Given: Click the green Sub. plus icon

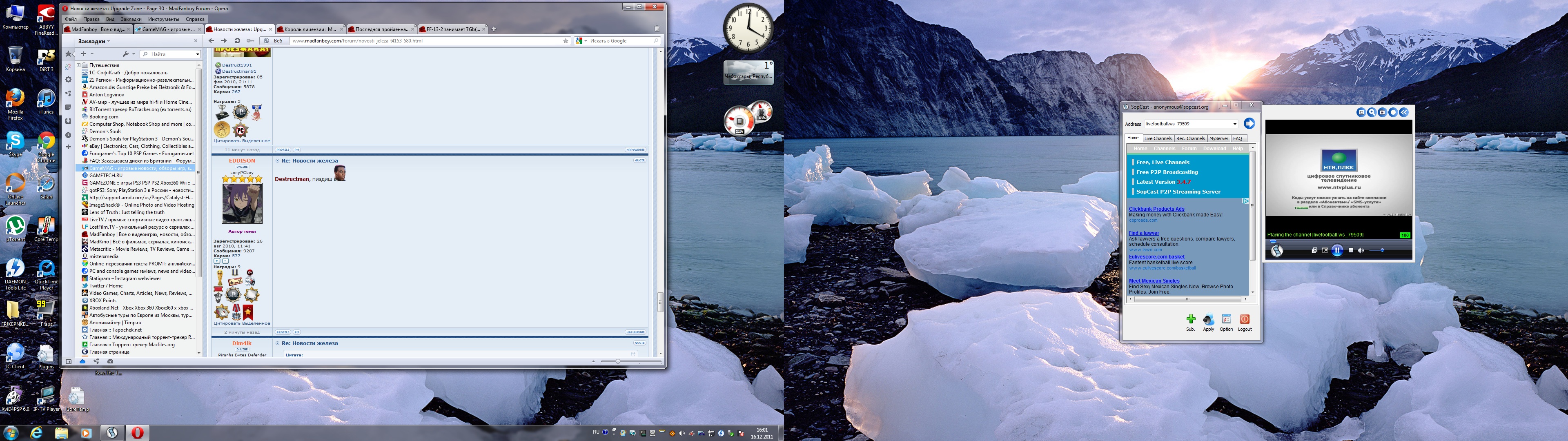Looking at the screenshot, I should coord(1191,320).
